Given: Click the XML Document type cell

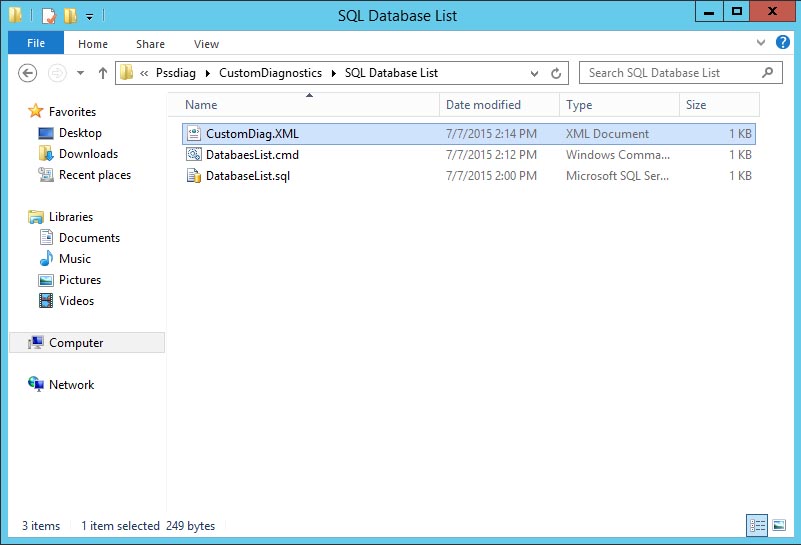Looking at the screenshot, I should pyautogui.click(x=607, y=134).
